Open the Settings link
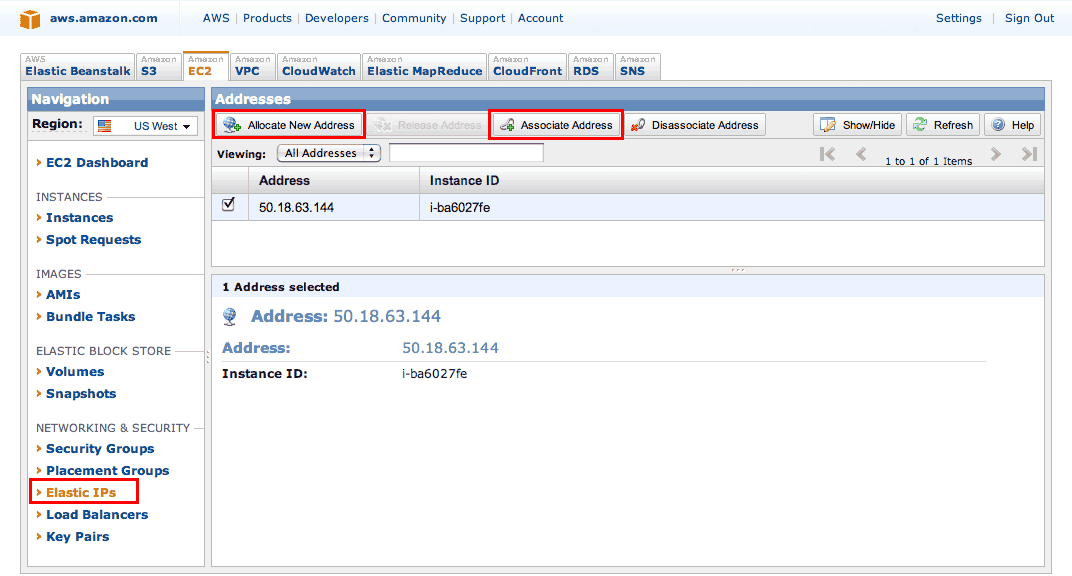This screenshot has height=576, width=1072. coord(959,18)
